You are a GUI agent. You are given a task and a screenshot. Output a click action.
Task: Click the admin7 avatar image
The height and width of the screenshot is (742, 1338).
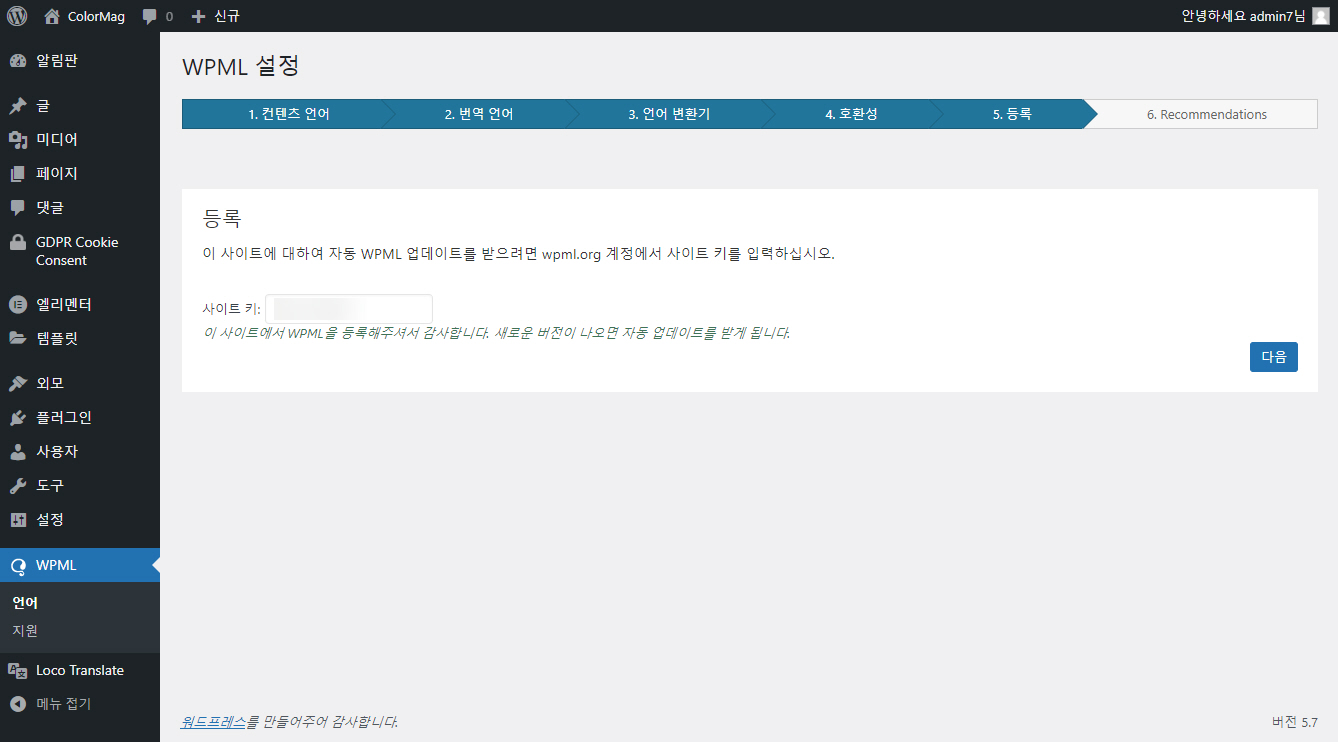click(1321, 16)
